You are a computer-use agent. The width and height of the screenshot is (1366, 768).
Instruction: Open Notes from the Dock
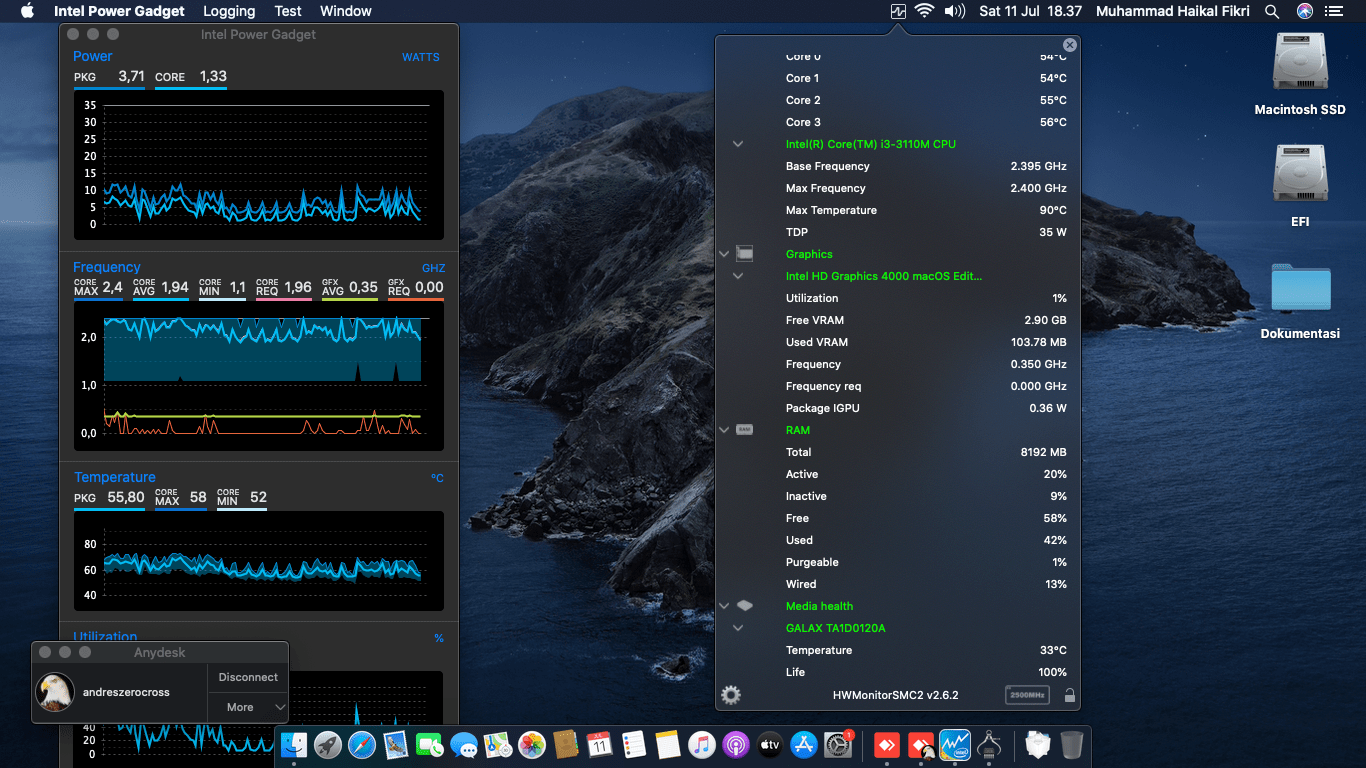click(x=668, y=744)
